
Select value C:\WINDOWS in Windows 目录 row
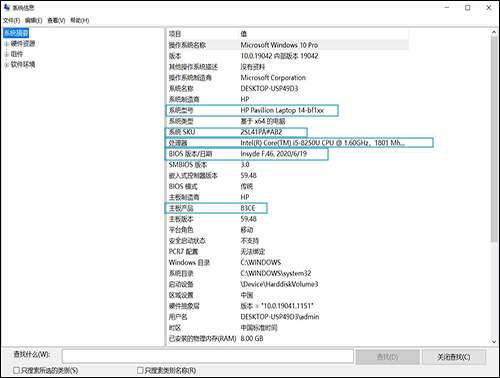tap(261, 263)
